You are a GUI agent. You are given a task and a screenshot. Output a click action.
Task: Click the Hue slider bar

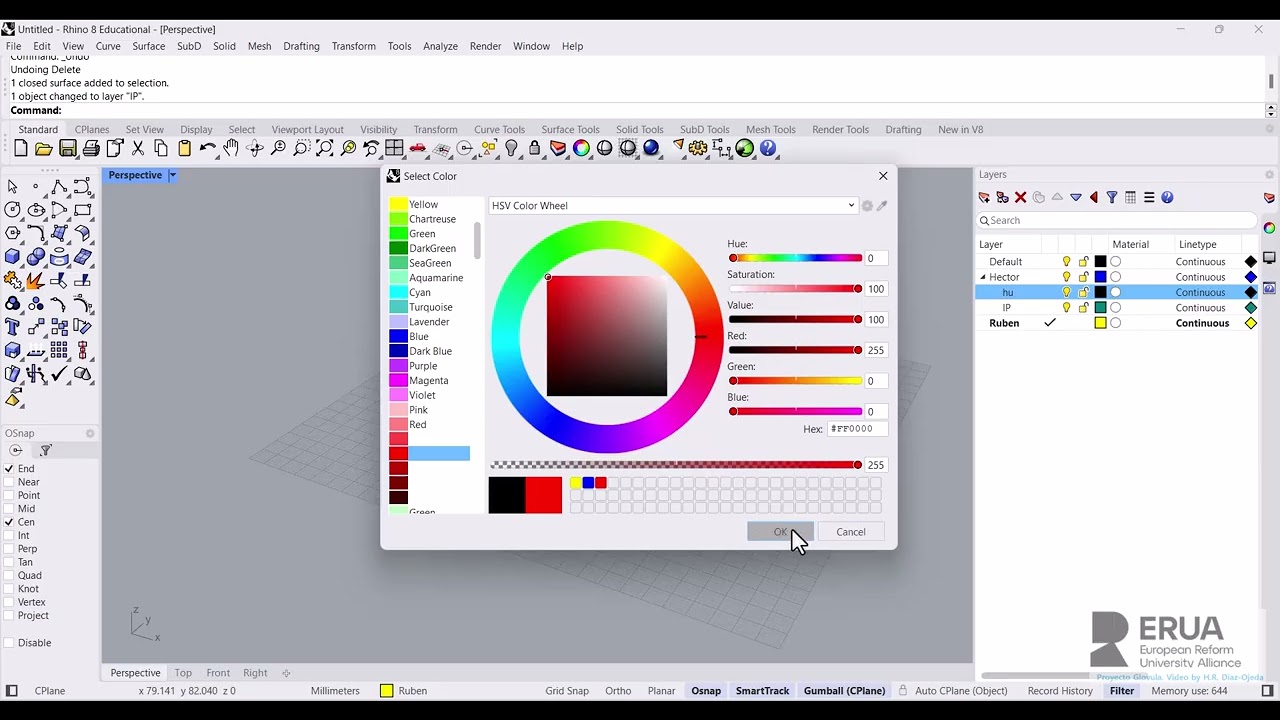coord(796,259)
